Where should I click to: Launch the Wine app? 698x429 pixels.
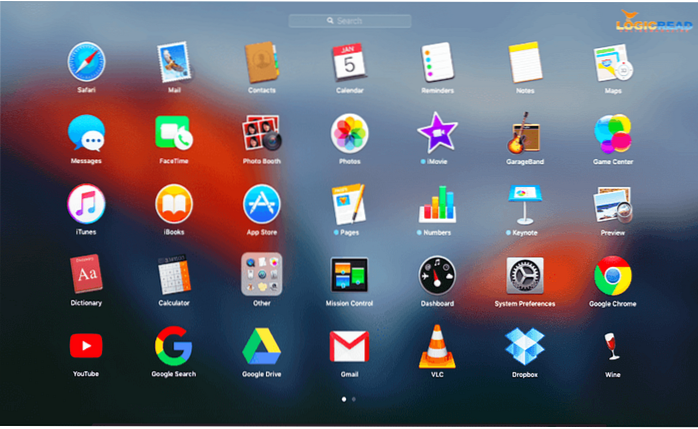pyautogui.click(x=612, y=346)
